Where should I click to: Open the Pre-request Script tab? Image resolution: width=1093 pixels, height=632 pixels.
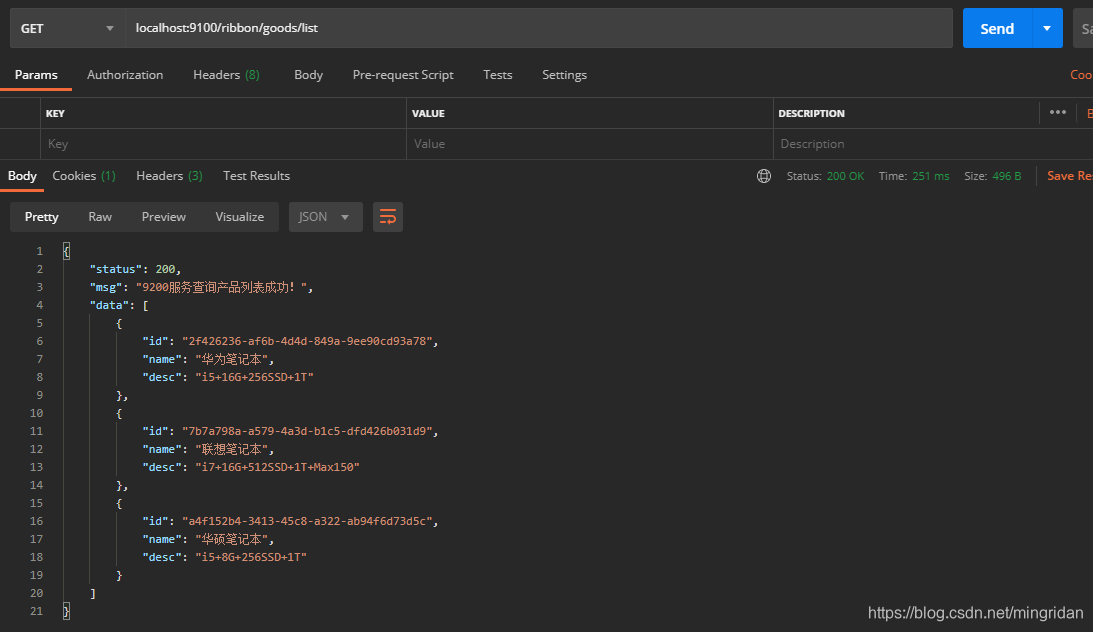click(x=403, y=75)
